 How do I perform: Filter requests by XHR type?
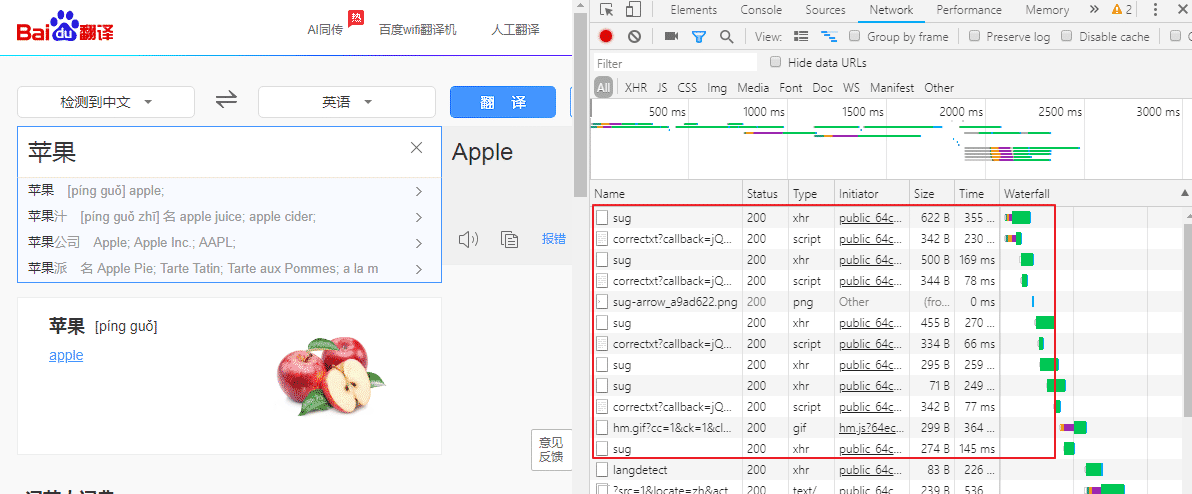pyautogui.click(x=636, y=87)
